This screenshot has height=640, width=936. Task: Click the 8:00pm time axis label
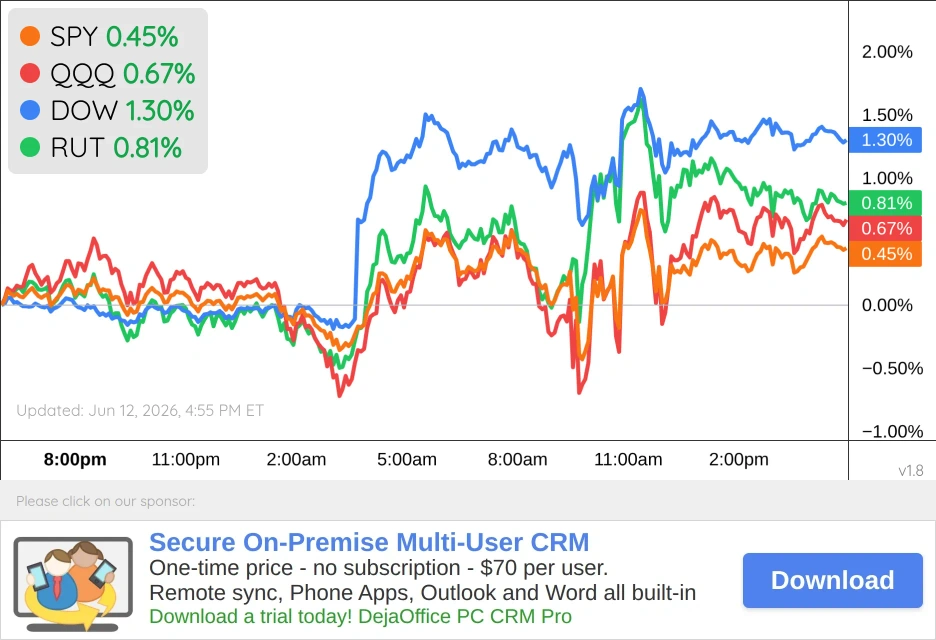coord(75,459)
